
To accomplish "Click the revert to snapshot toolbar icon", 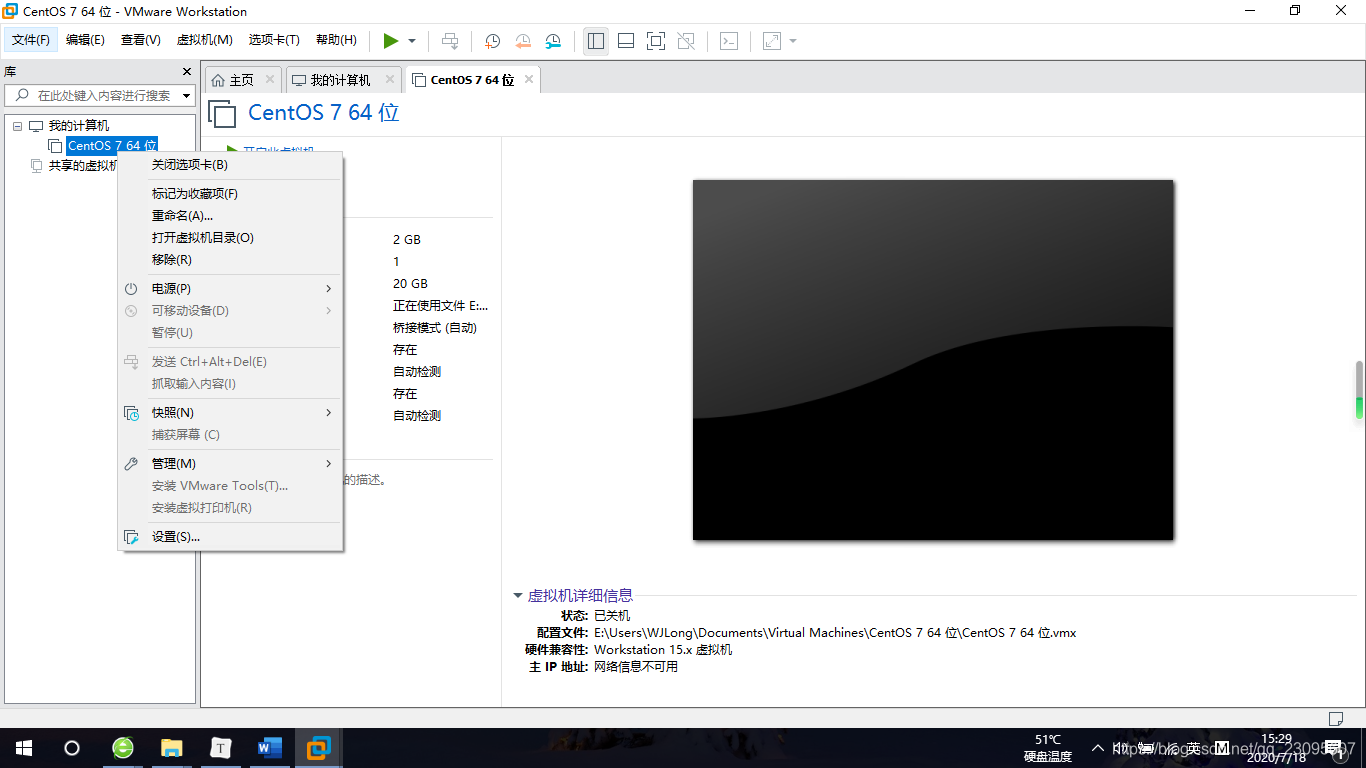I will 523,41.
